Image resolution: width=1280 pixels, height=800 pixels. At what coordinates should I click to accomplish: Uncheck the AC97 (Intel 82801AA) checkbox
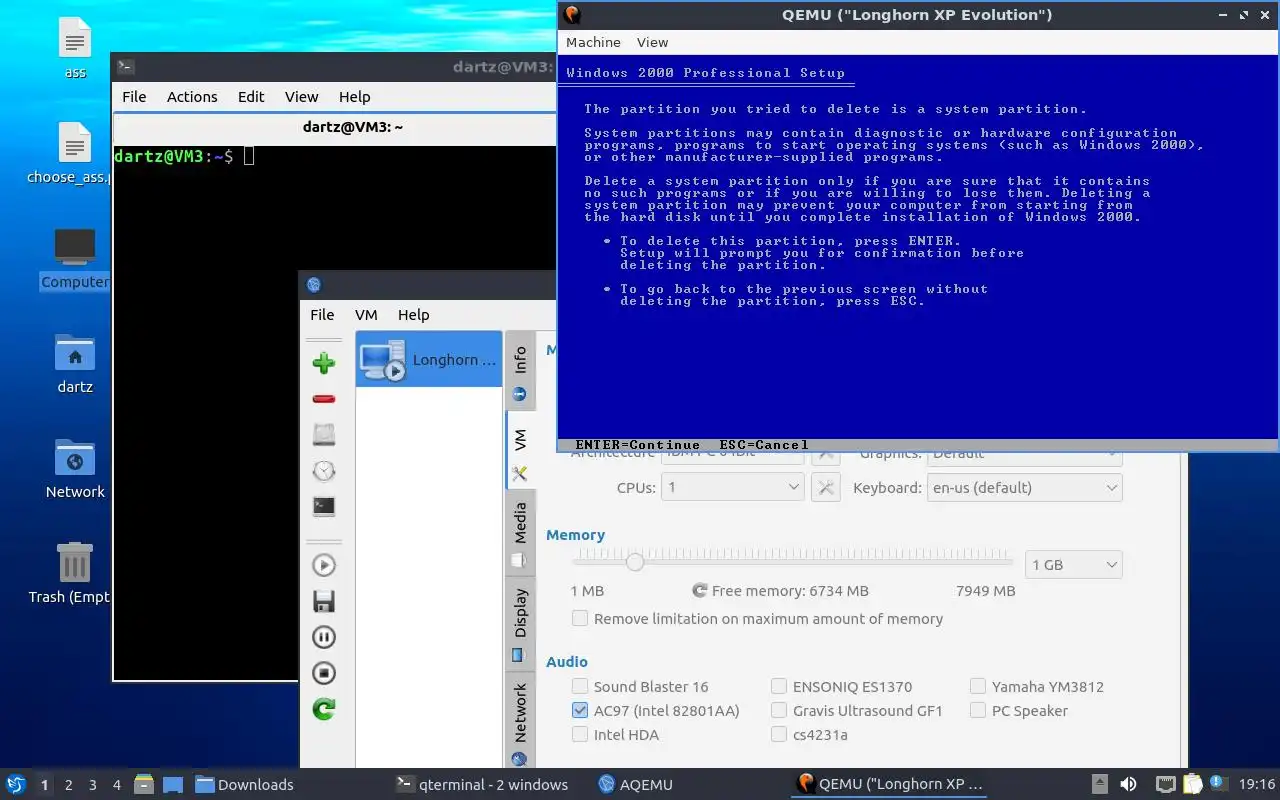point(580,710)
